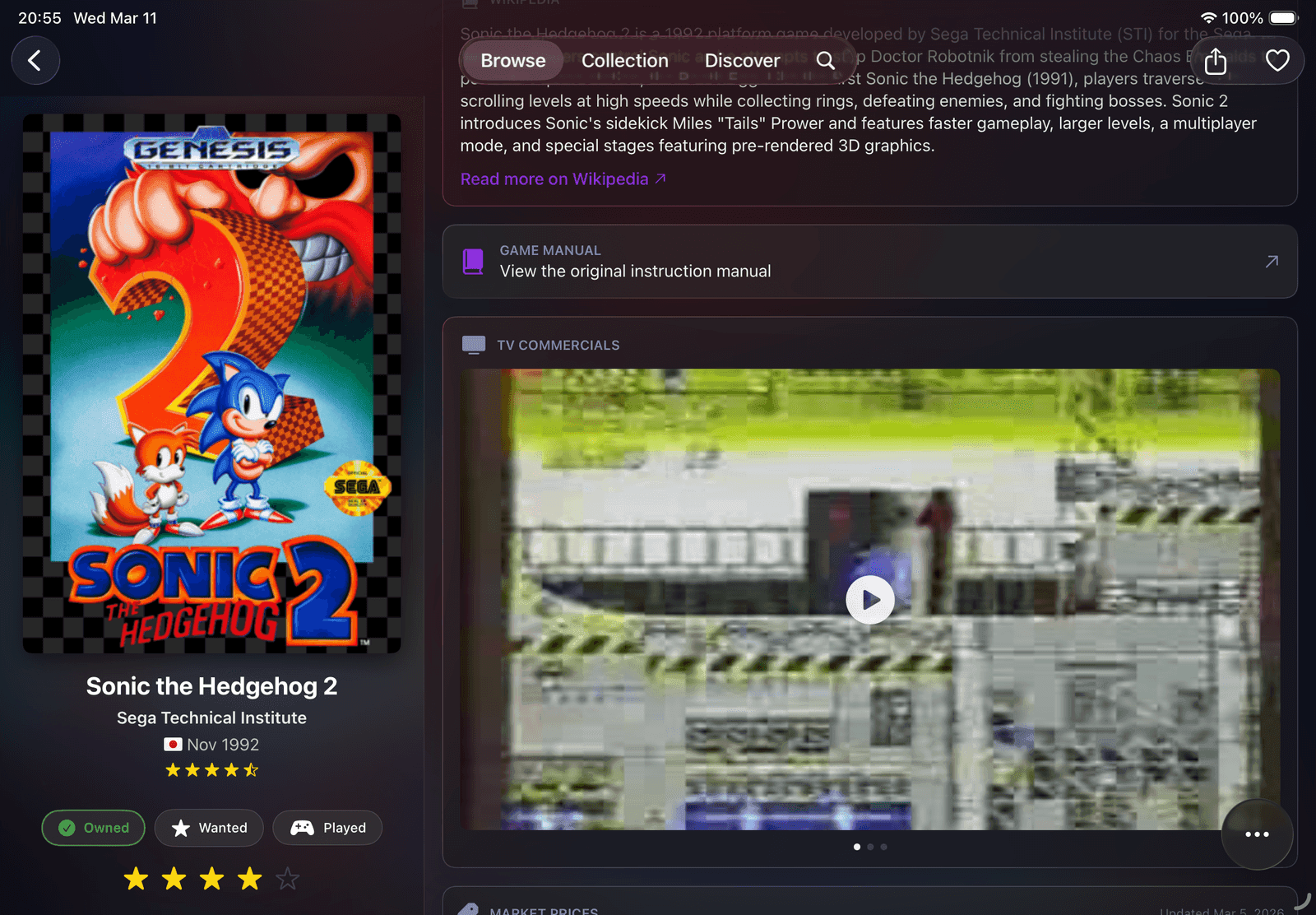
Task: Set rating to three stars
Action: [211, 879]
